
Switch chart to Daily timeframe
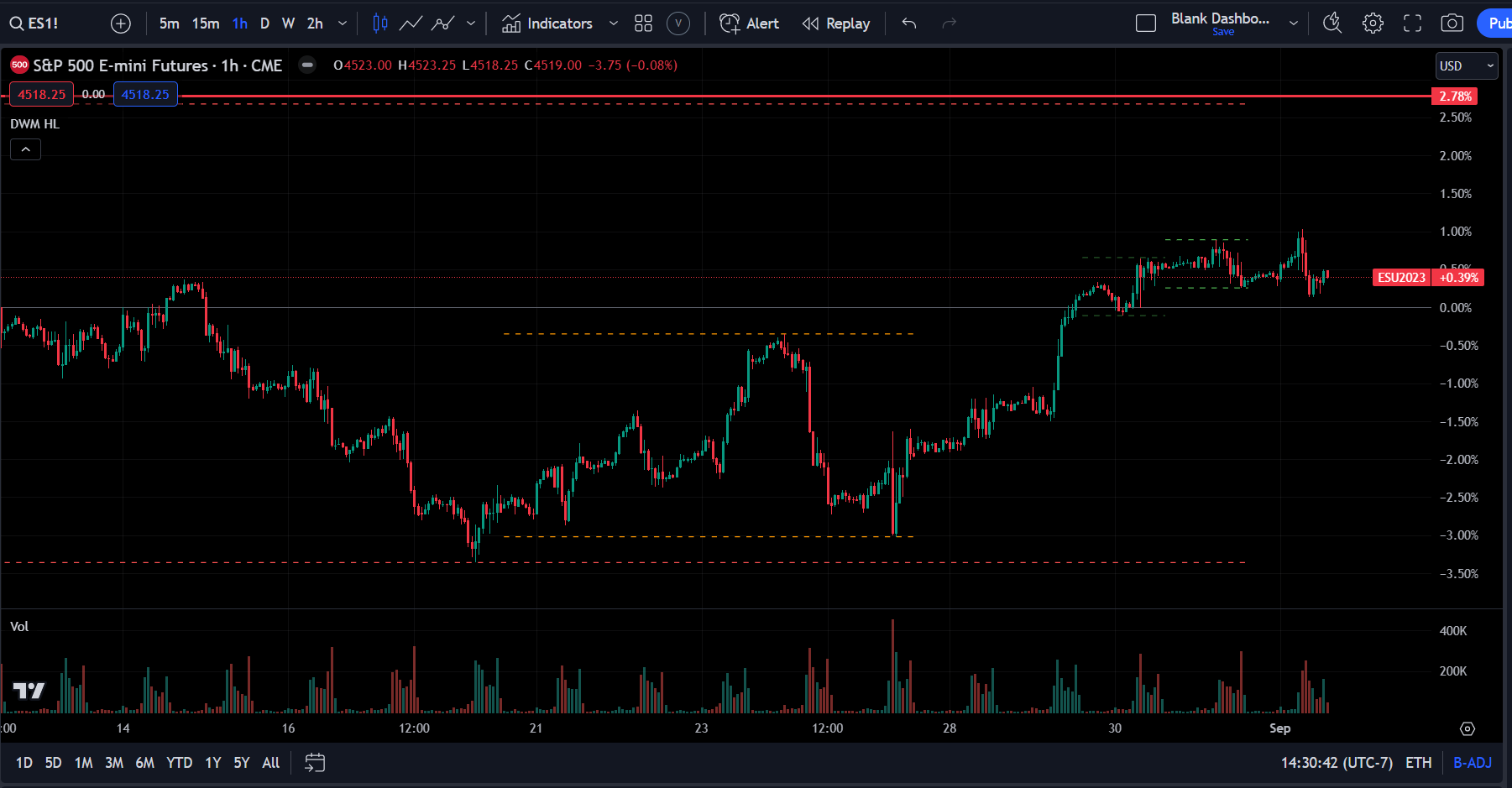[x=264, y=23]
